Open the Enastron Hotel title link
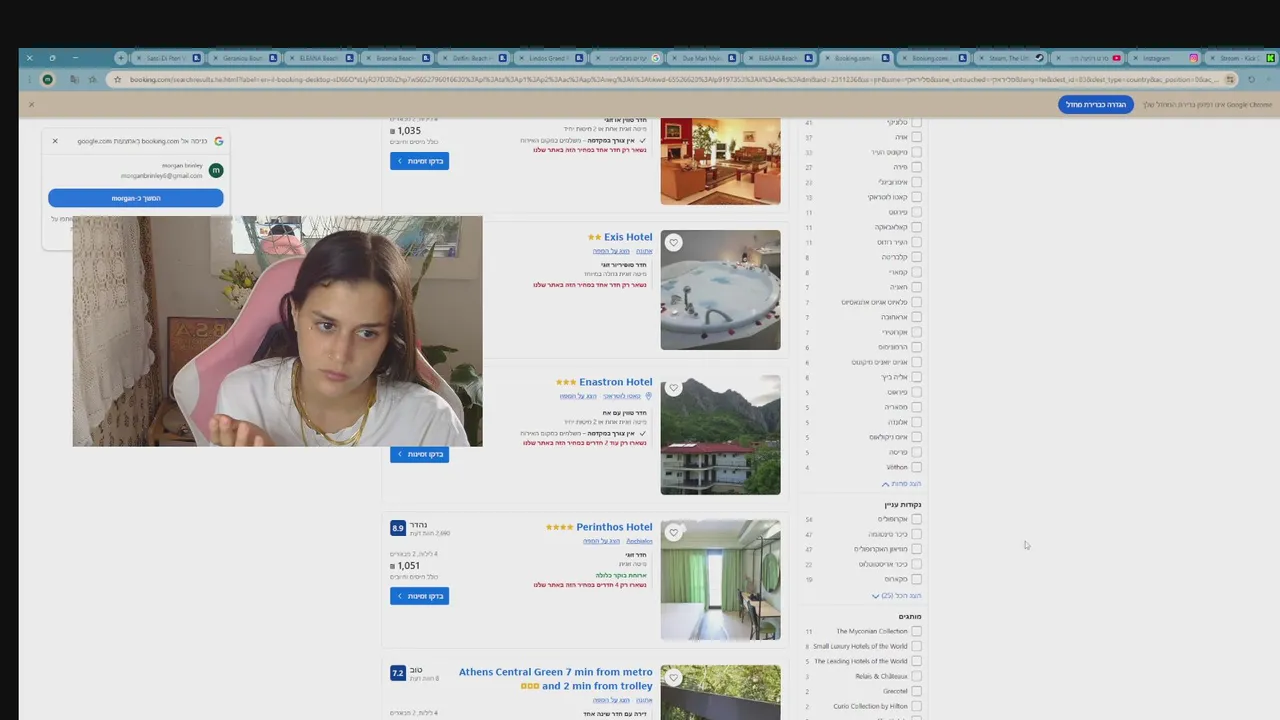The width and height of the screenshot is (1280, 720). tap(616, 382)
